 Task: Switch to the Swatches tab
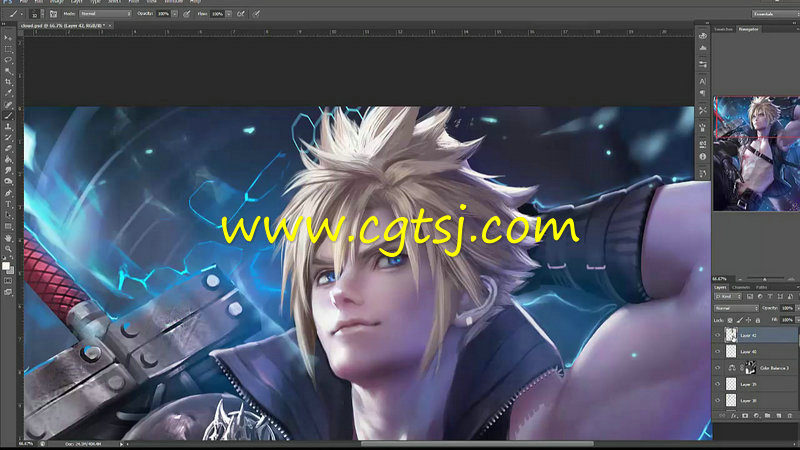(x=723, y=29)
